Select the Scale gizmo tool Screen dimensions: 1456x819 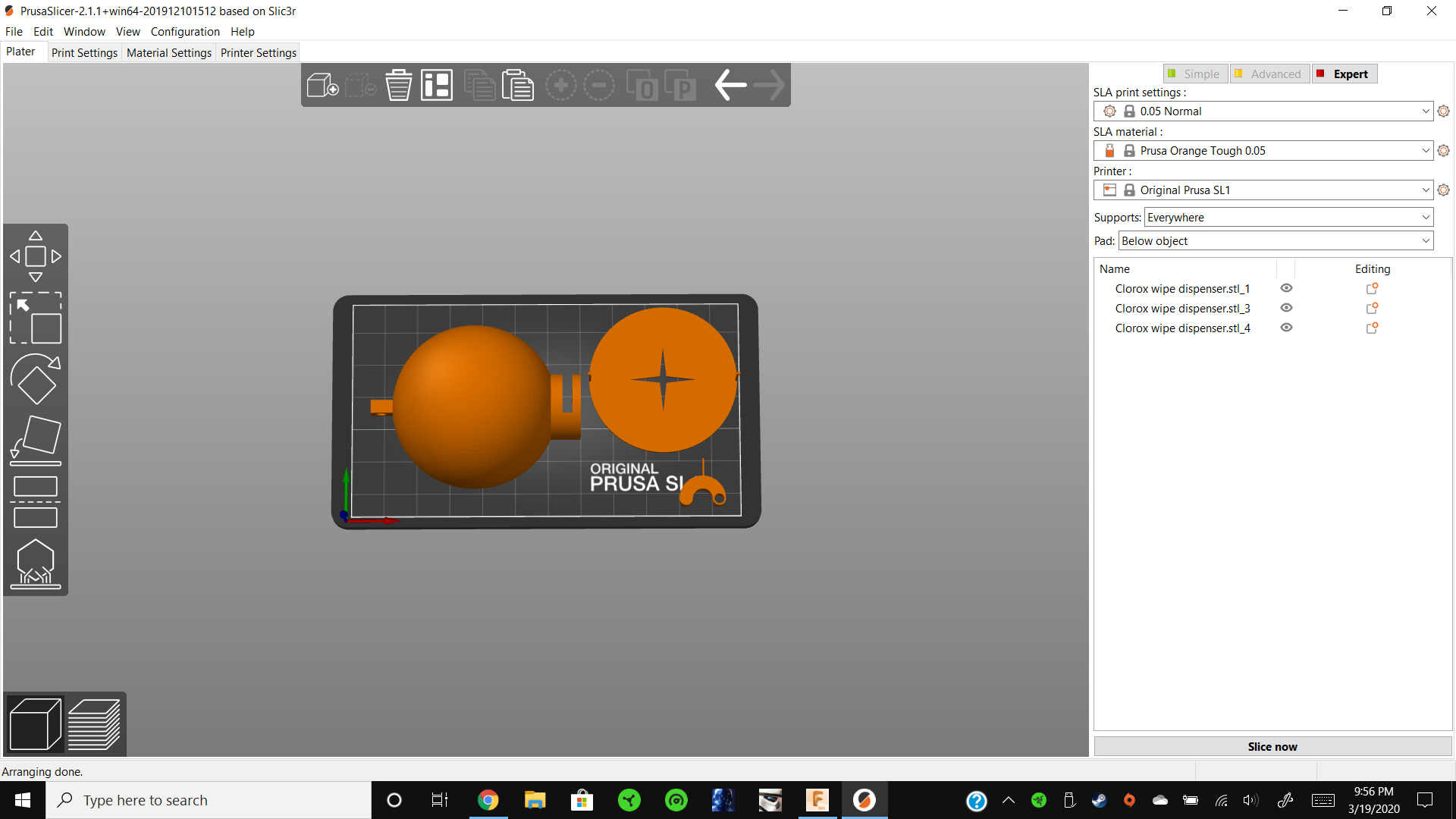click(x=36, y=318)
